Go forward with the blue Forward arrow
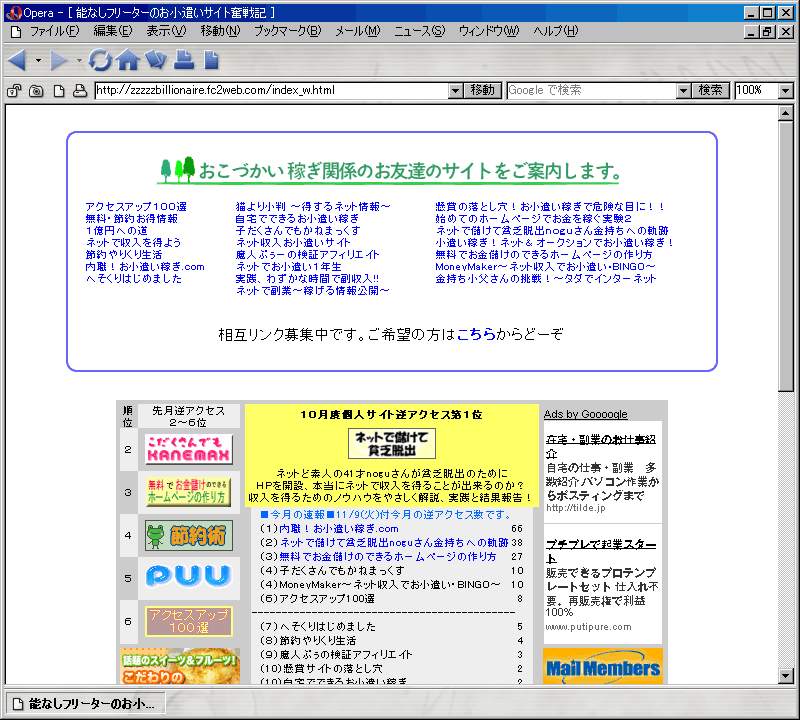The image size is (800, 720). 58,60
